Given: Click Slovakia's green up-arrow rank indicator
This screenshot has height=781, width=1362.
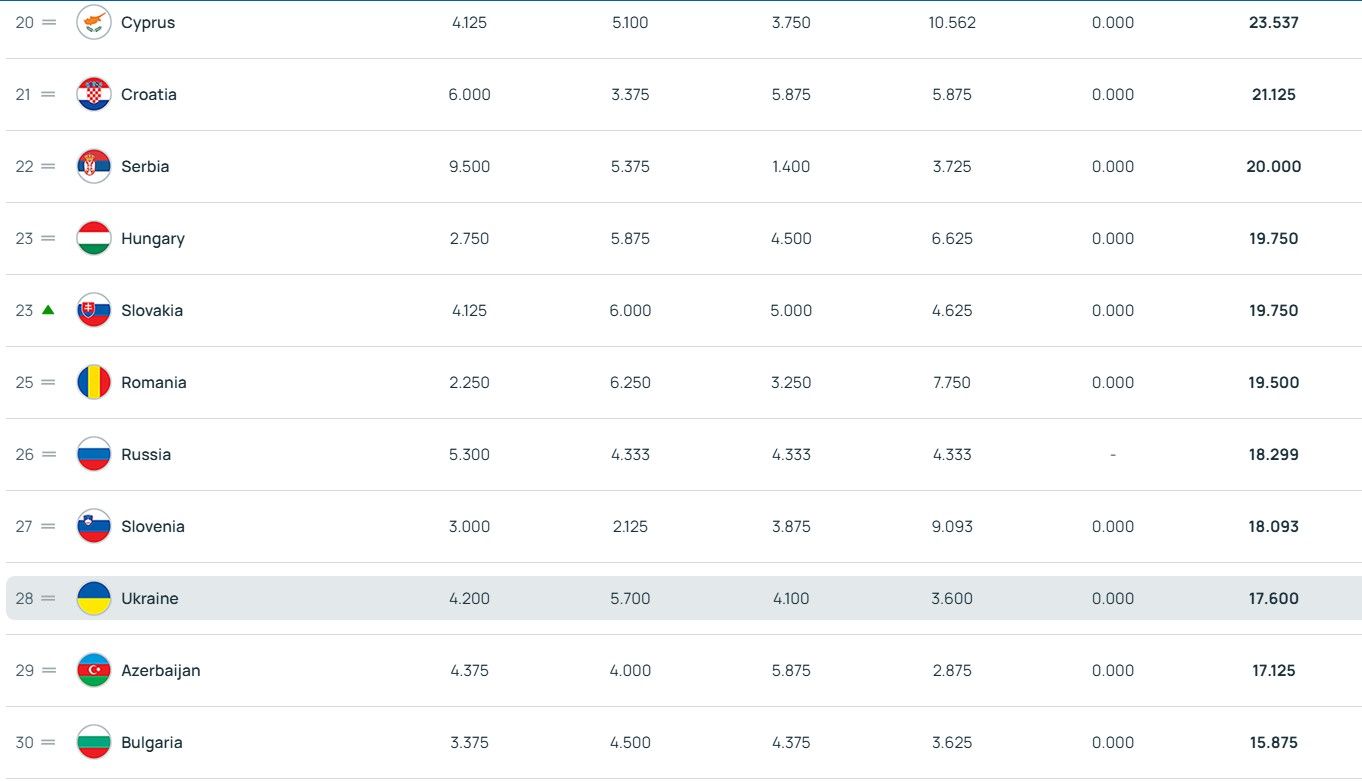Looking at the screenshot, I should click(x=48, y=310).
